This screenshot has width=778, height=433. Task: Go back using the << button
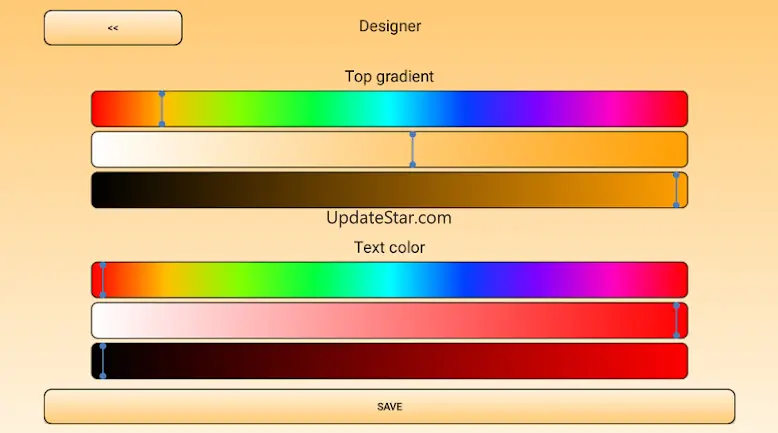click(113, 28)
